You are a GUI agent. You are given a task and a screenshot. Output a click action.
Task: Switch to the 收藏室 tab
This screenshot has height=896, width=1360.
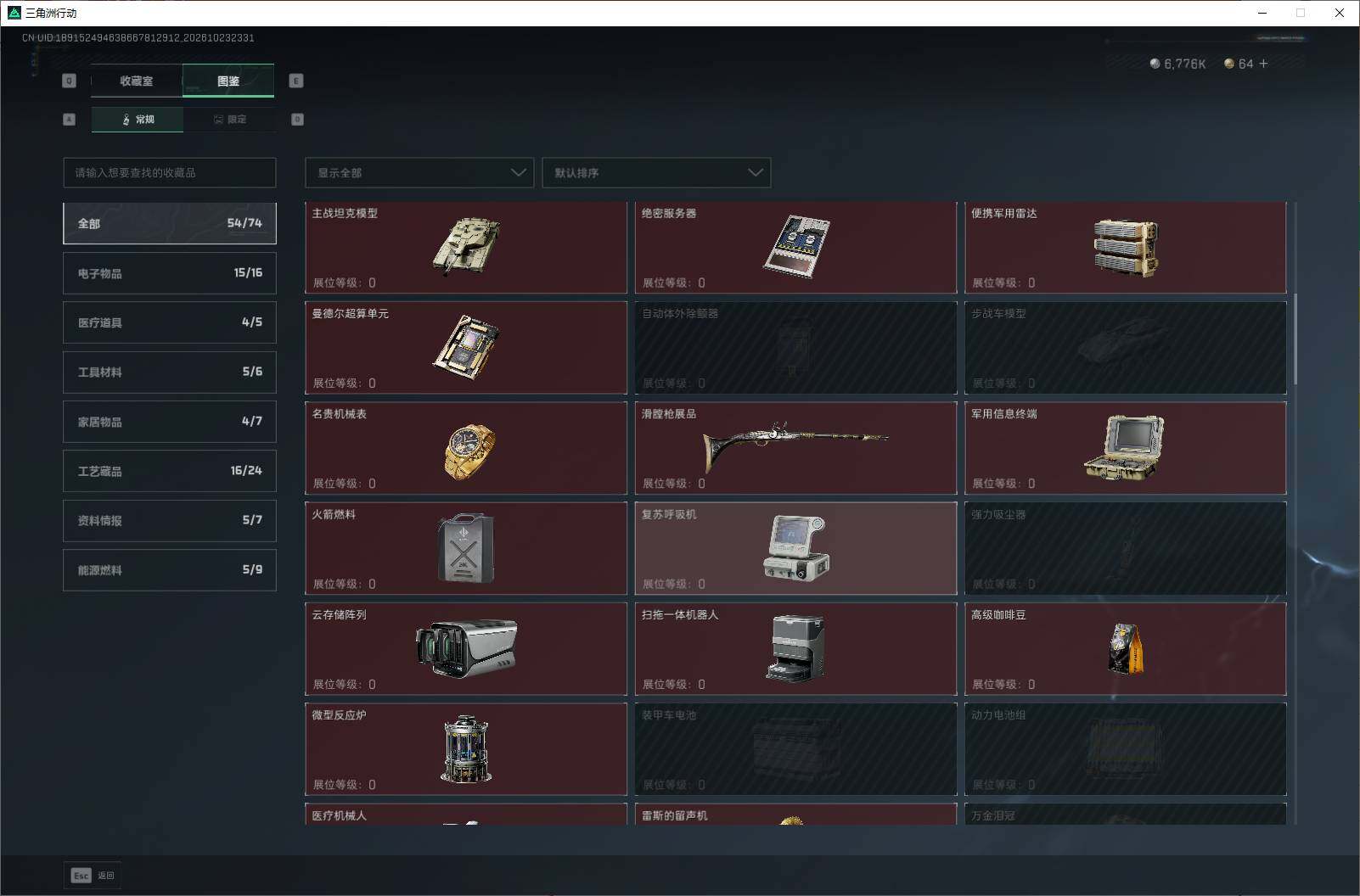click(137, 81)
